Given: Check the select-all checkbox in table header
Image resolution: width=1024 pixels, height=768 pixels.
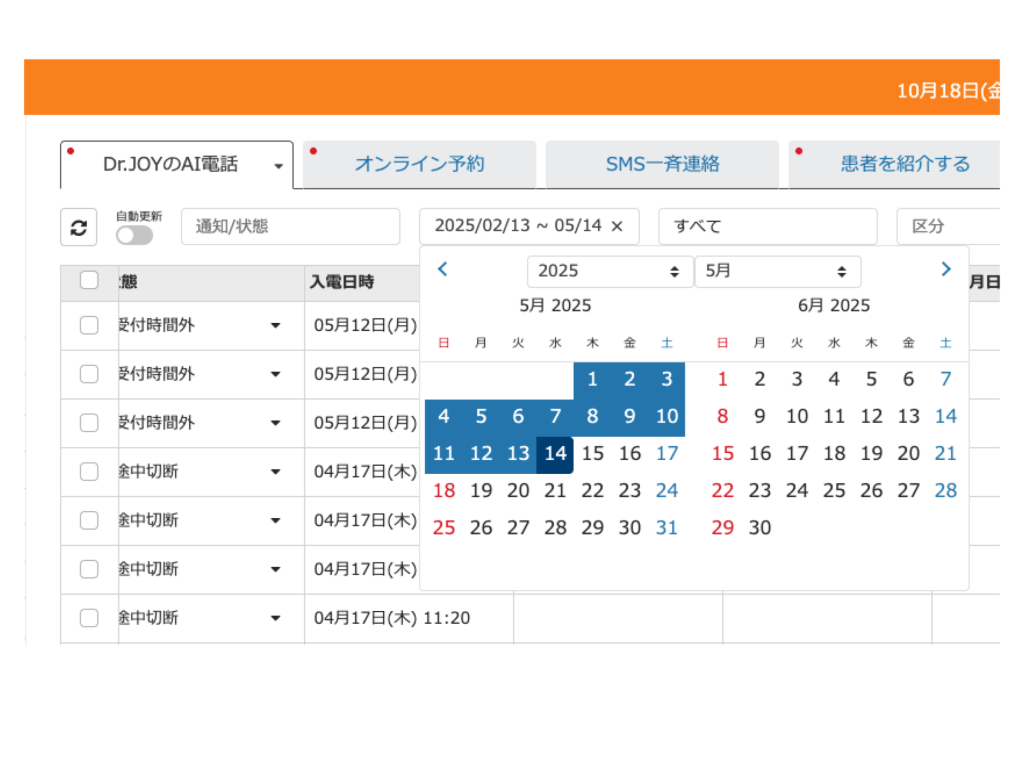Looking at the screenshot, I should pyautogui.click(x=89, y=281).
